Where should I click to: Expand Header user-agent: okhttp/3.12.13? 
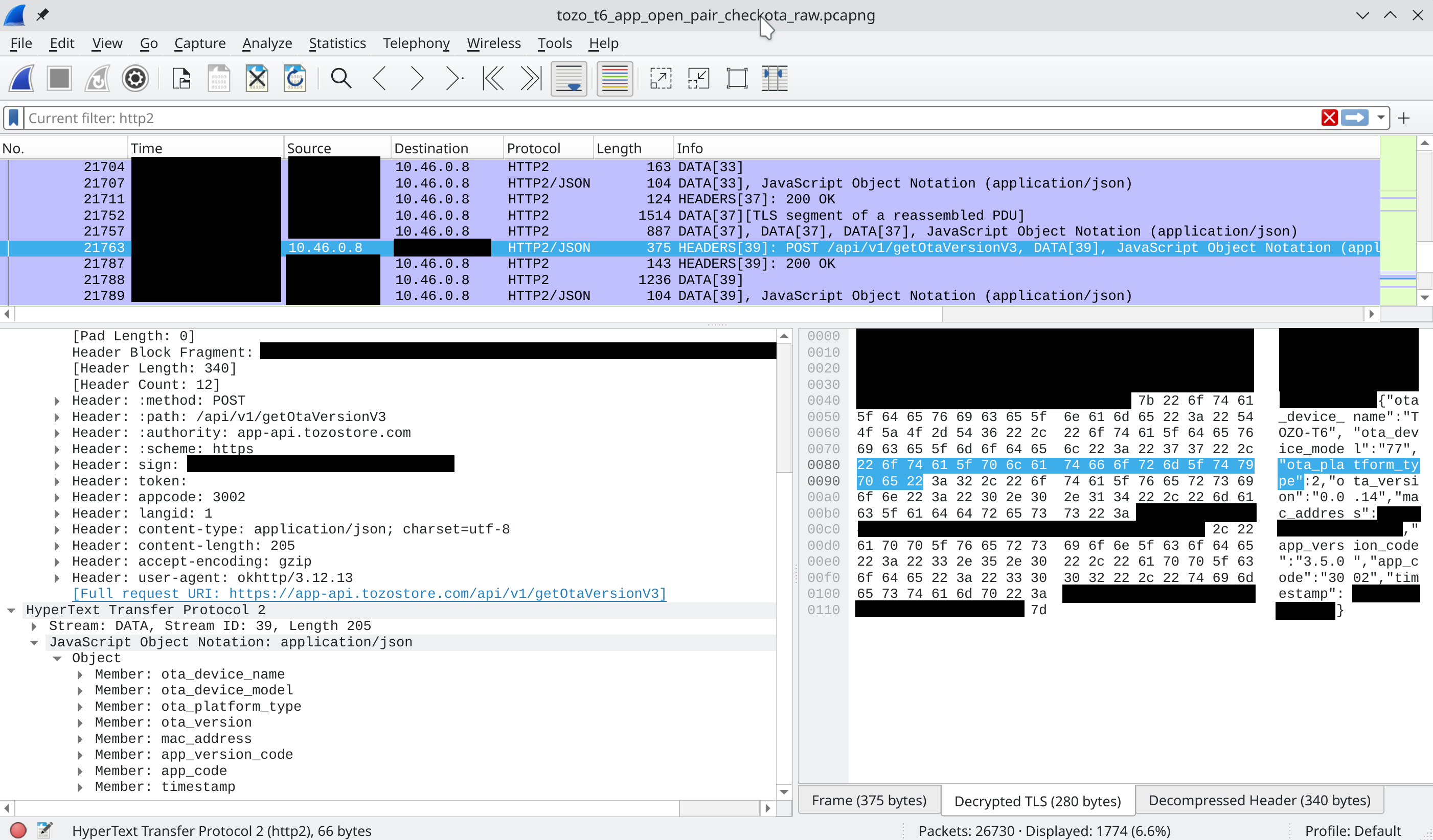point(57,578)
